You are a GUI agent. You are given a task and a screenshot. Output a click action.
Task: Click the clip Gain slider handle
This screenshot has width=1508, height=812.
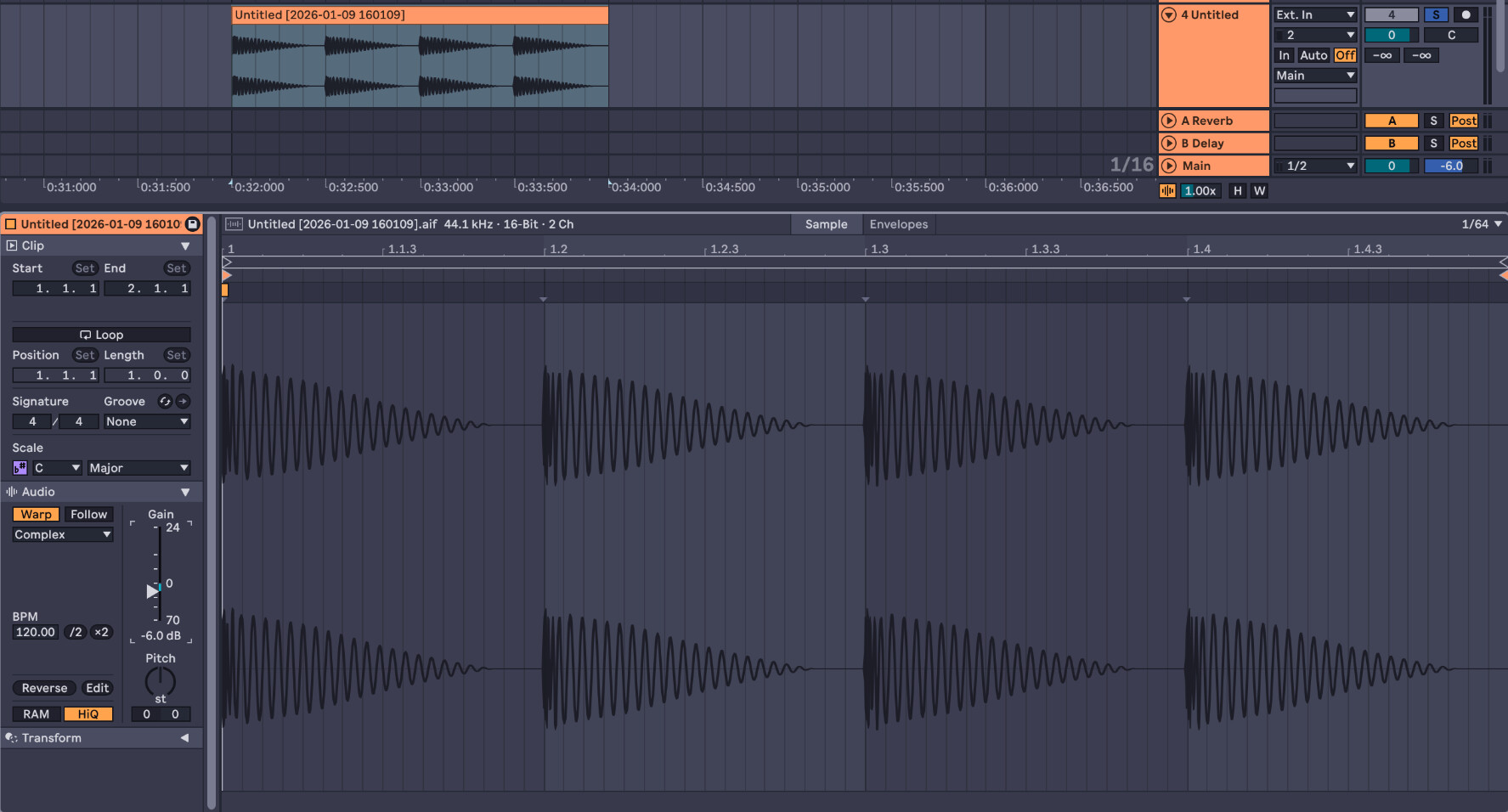click(153, 590)
